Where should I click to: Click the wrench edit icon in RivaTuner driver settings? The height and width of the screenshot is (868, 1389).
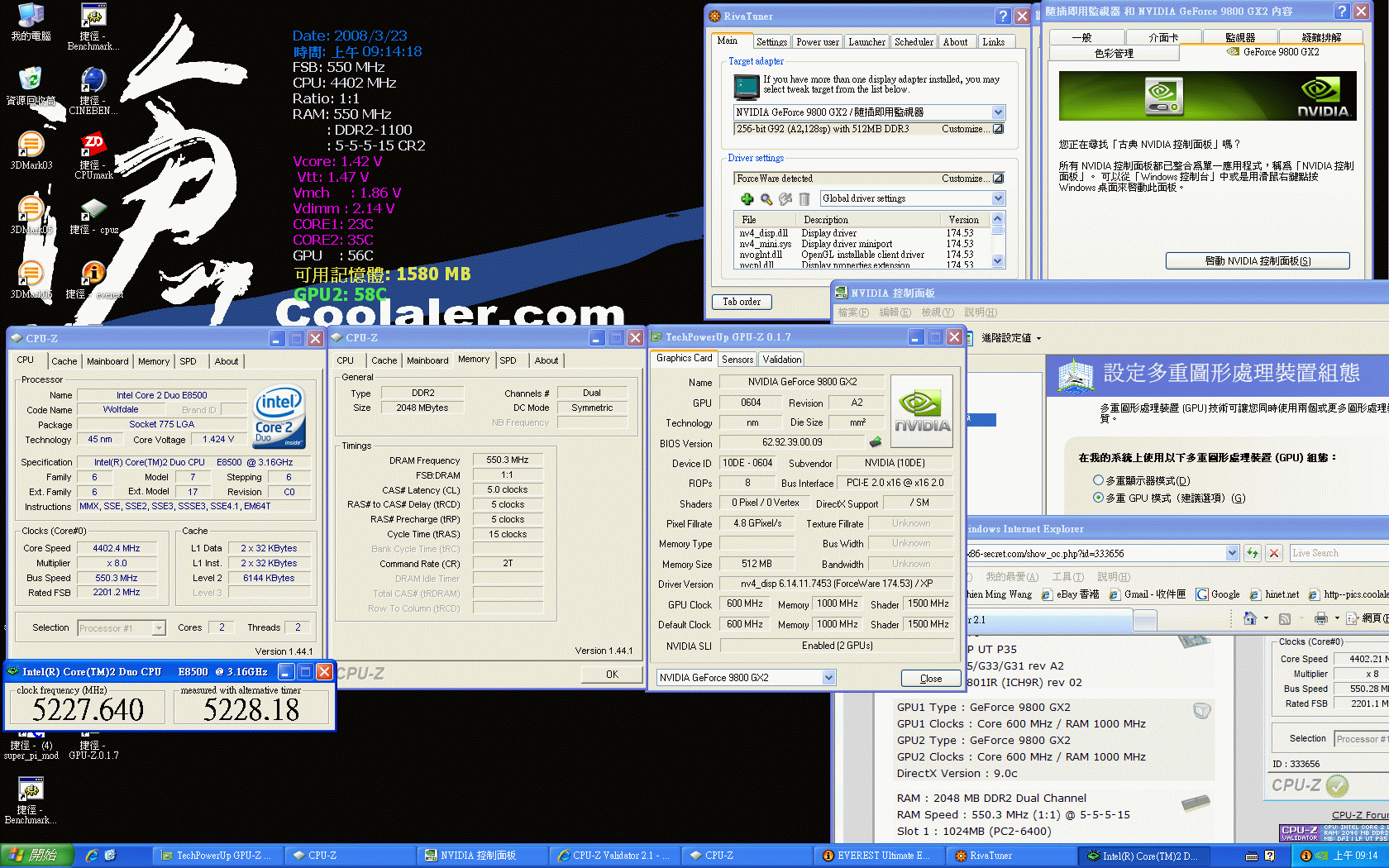[785, 198]
